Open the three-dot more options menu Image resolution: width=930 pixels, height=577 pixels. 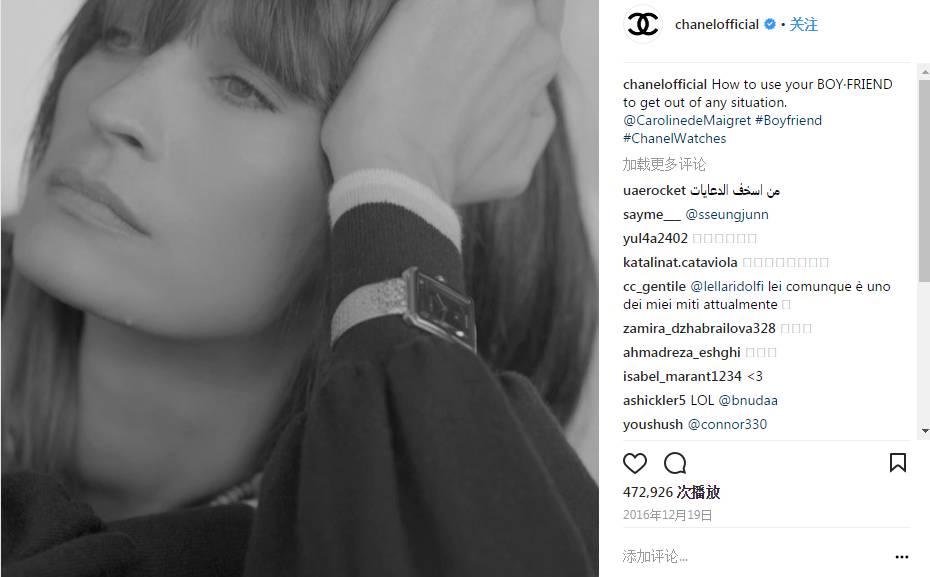click(902, 557)
